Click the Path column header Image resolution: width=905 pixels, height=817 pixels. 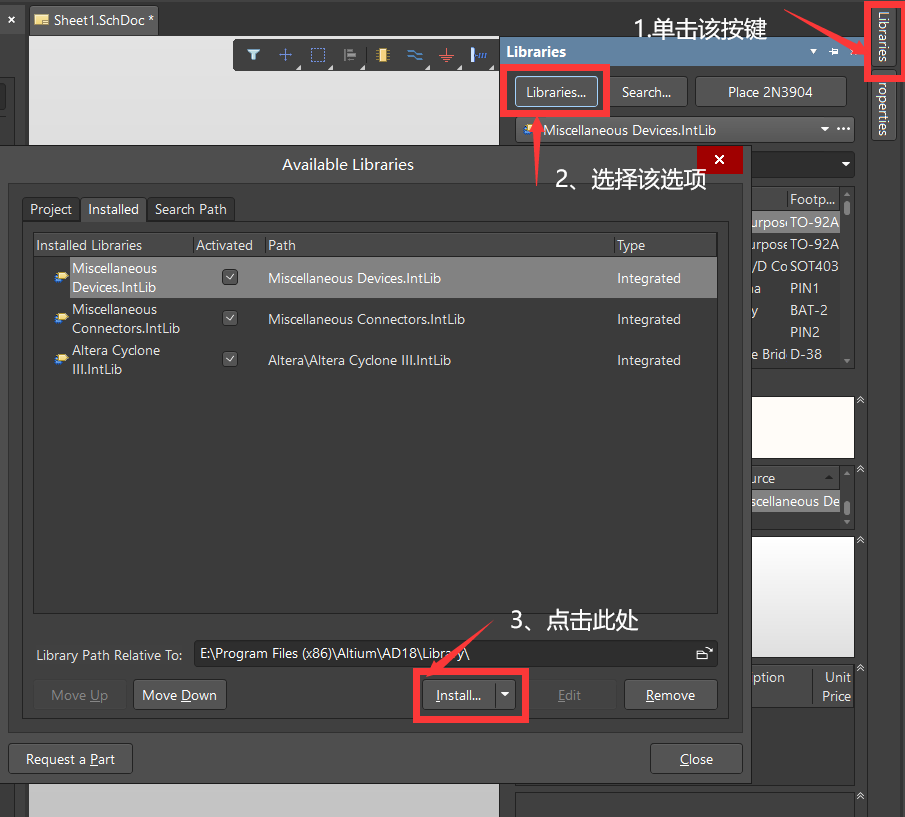click(439, 245)
